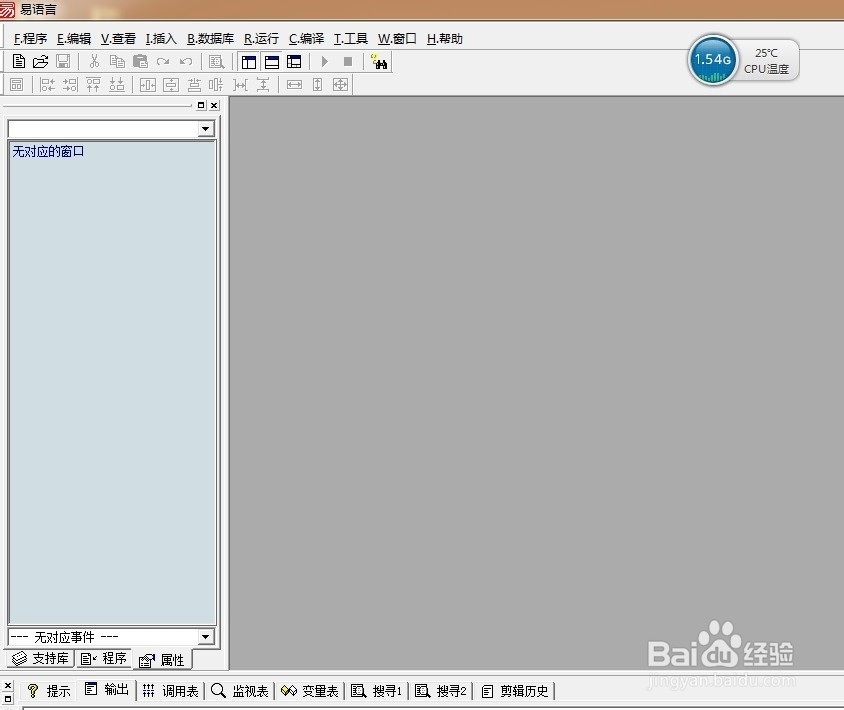Click the equal vertical spacing icon
844x710 pixels.
(x=263, y=85)
